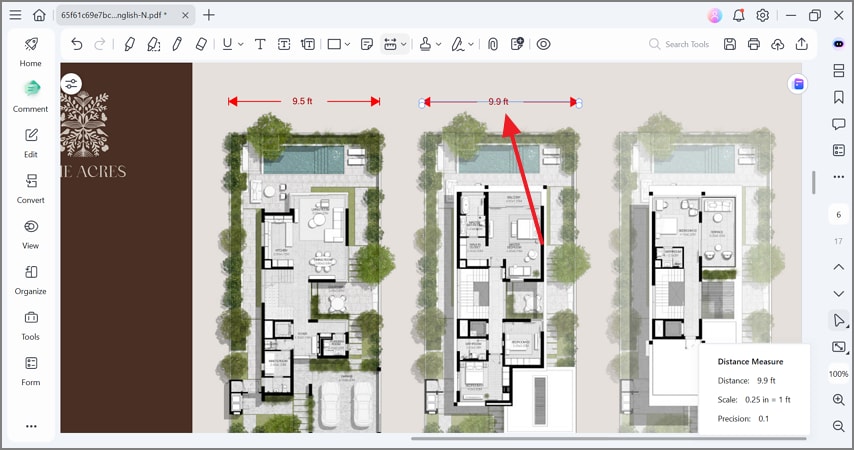
Task: Add a sticky note comment
Action: (x=367, y=44)
